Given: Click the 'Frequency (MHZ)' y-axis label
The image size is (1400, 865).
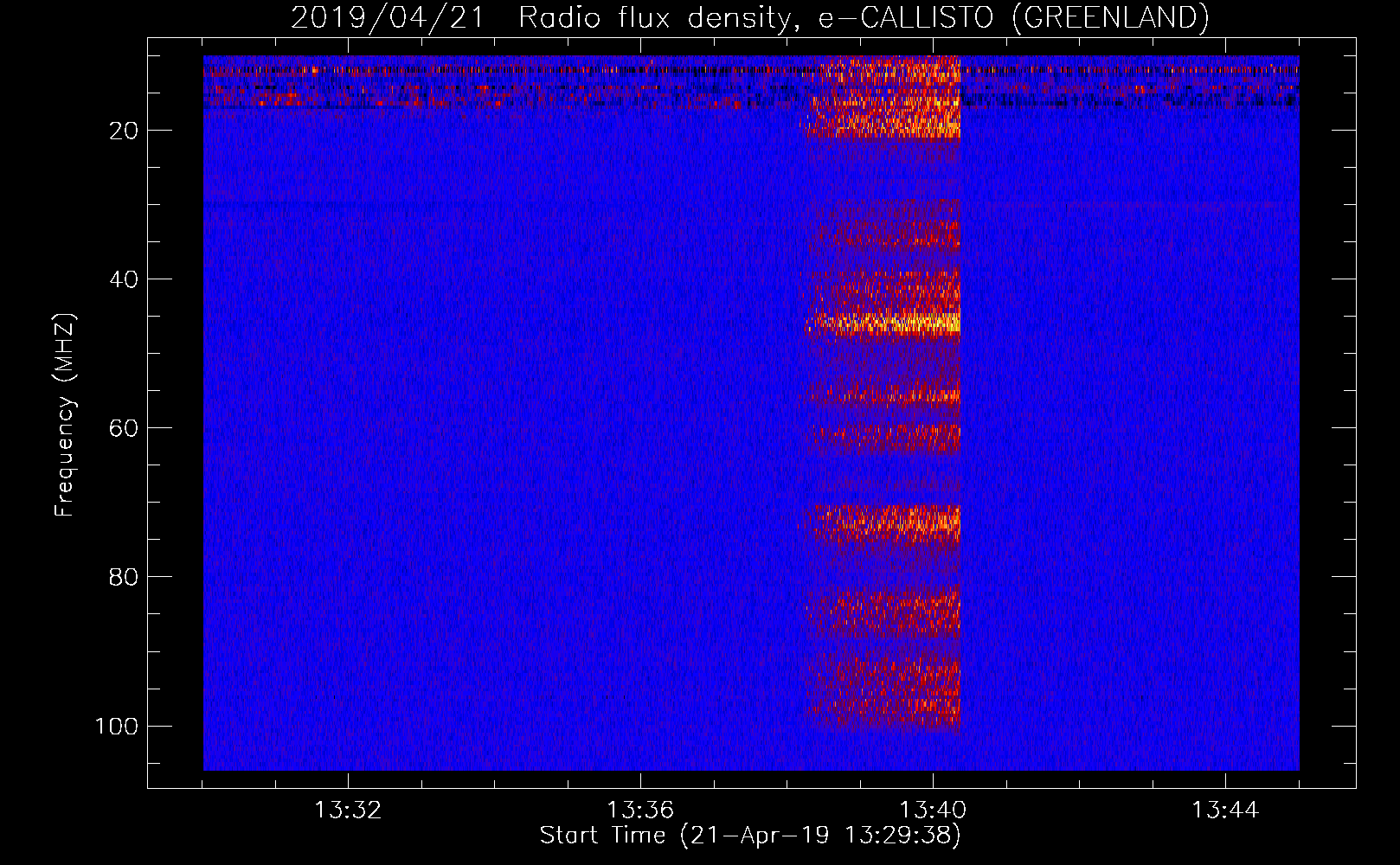Looking at the screenshot, I should tap(65, 415).
